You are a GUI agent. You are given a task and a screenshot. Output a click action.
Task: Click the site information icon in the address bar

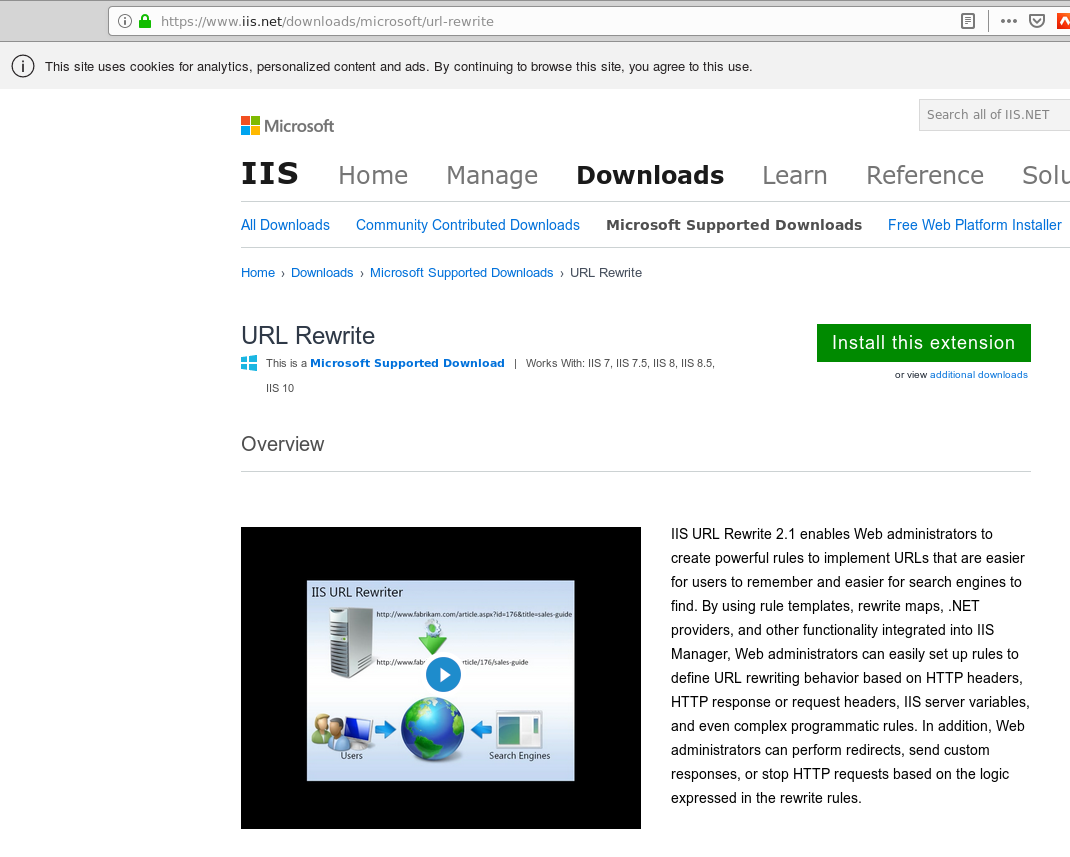tap(125, 21)
